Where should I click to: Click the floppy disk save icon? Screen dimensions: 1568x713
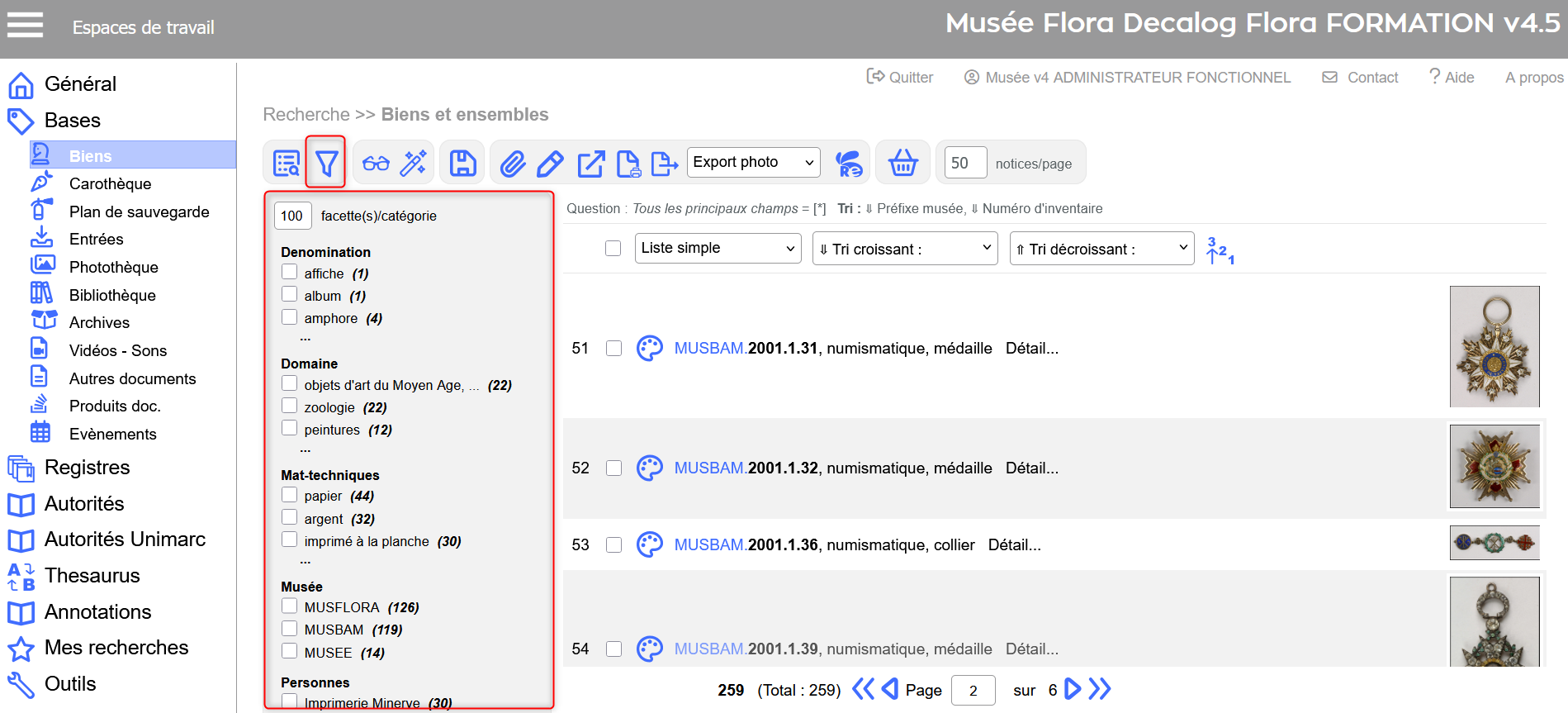(462, 163)
